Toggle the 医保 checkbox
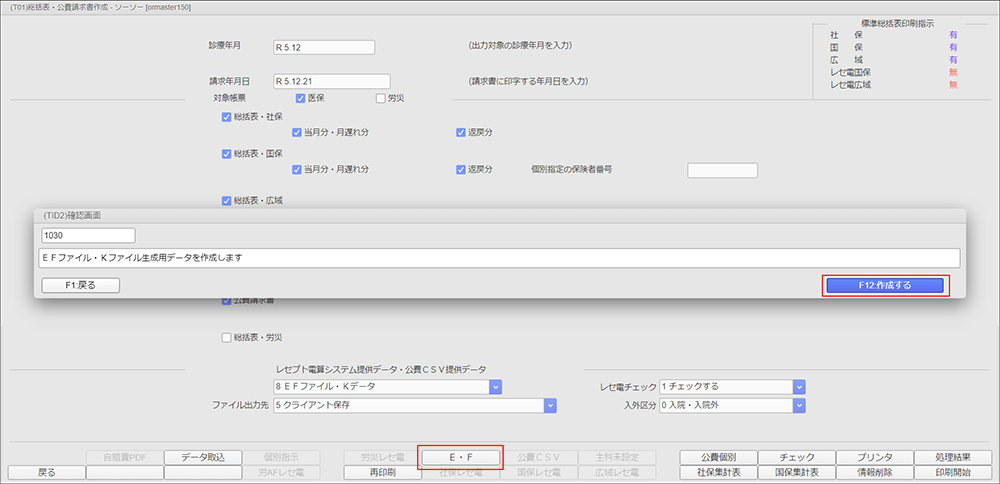 pyautogui.click(x=301, y=98)
